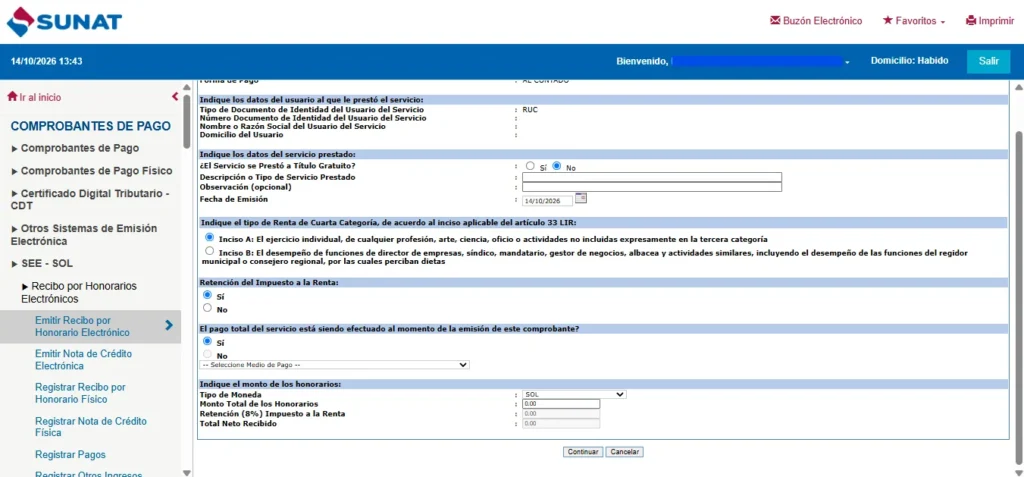Click the Imprimir printer icon
Image resolution: width=1024 pixels, height=477 pixels.
point(970,21)
